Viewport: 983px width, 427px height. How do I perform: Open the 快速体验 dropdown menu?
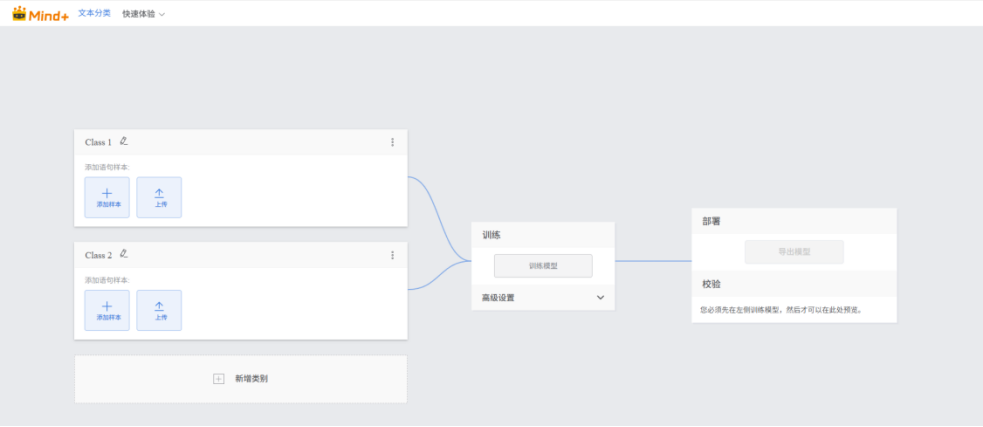pos(143,14)
